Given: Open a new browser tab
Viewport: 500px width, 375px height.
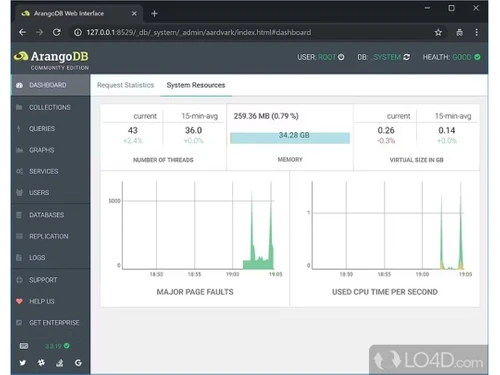Looking at the screenshot, I should pyautogui.click(x=154, y=14).
